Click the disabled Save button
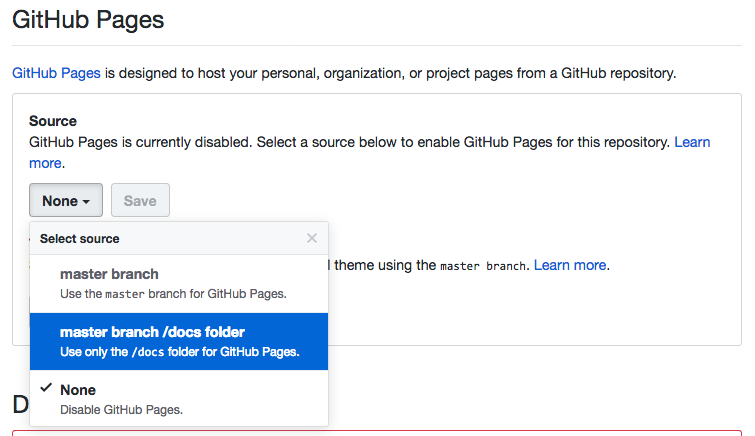 click(x=140, y=200)
